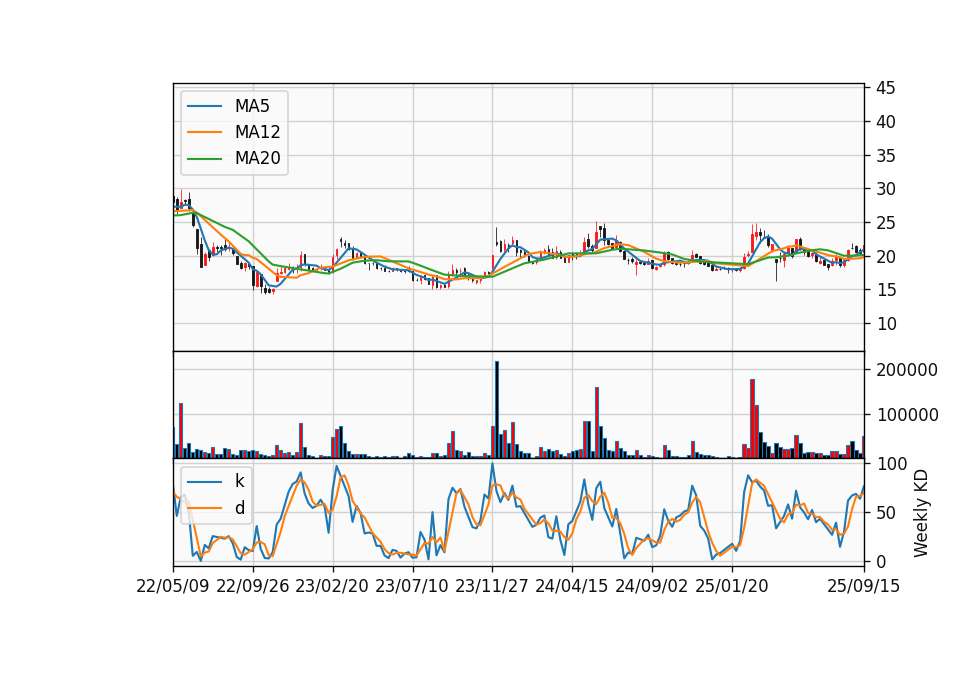
Task: Click the 23/02/20 date label
Action: click(x=332, y=586)
